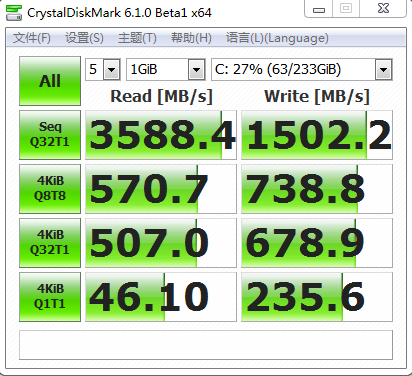Open the 语言(L)(Language) menu

(277, 38)
